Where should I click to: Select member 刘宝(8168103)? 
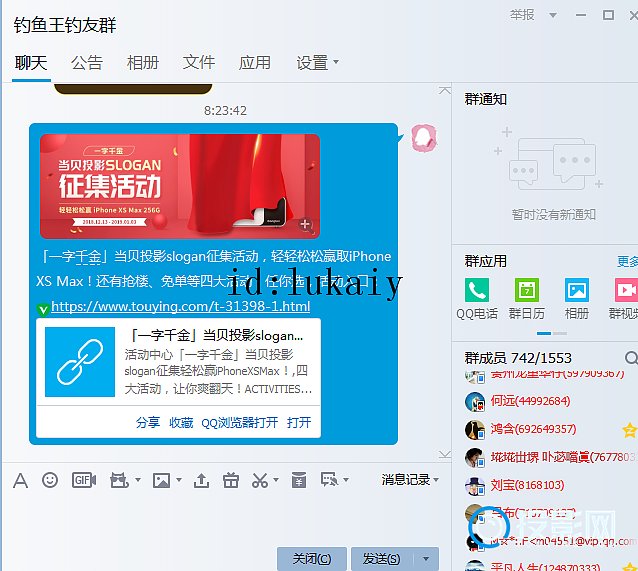(x=527, y=485)
